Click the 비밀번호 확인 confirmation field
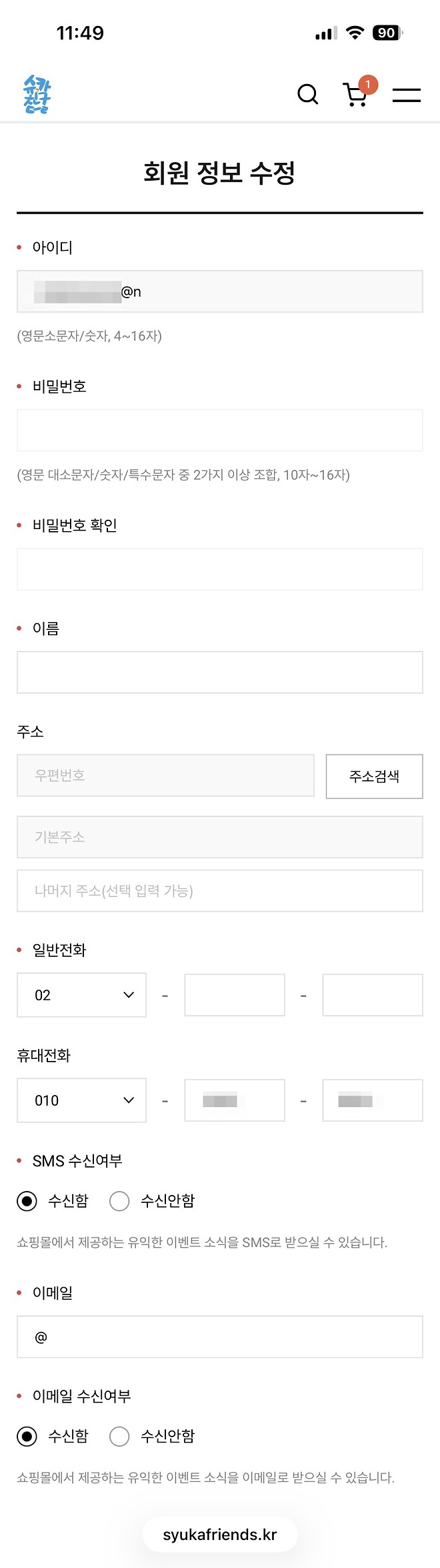This screenshot has width=440, height=1568. [x=219, y=569]
